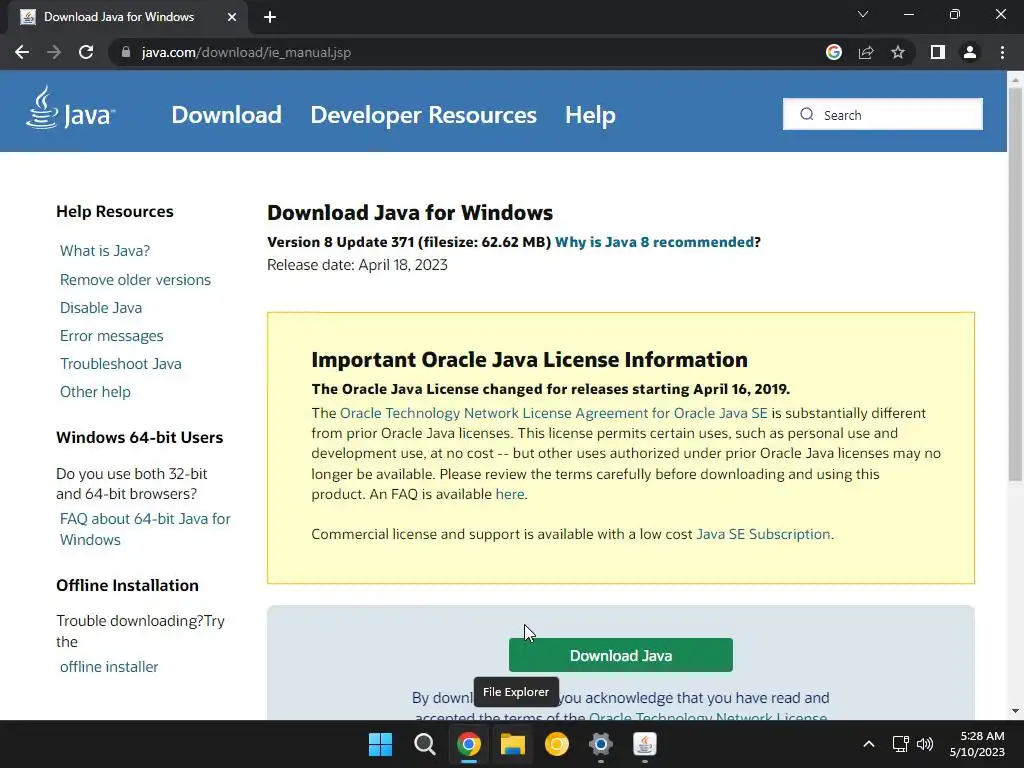Open Oracle Technology Network License Agreement link

[x=554, y=413]
